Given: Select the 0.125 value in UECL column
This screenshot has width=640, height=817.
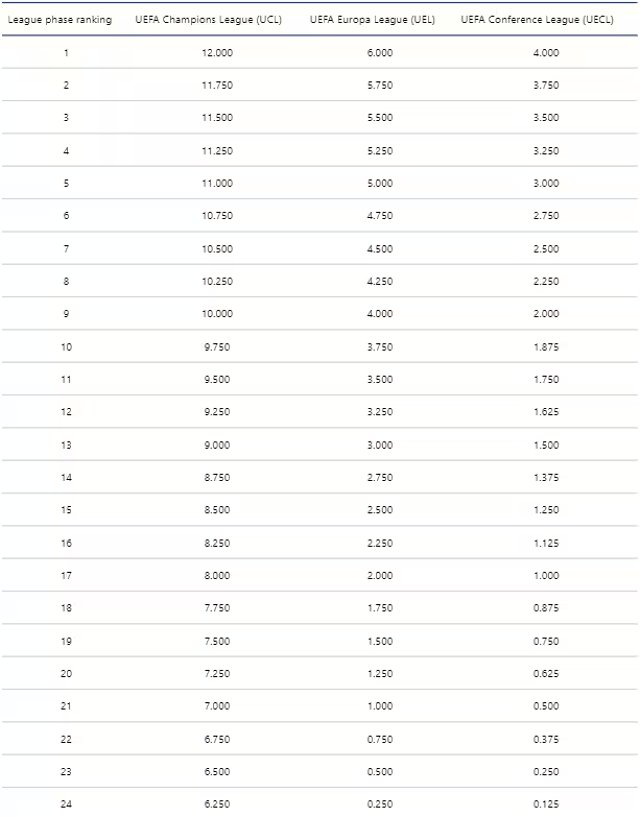Looking at the screenshot, I should pos(546,804).
